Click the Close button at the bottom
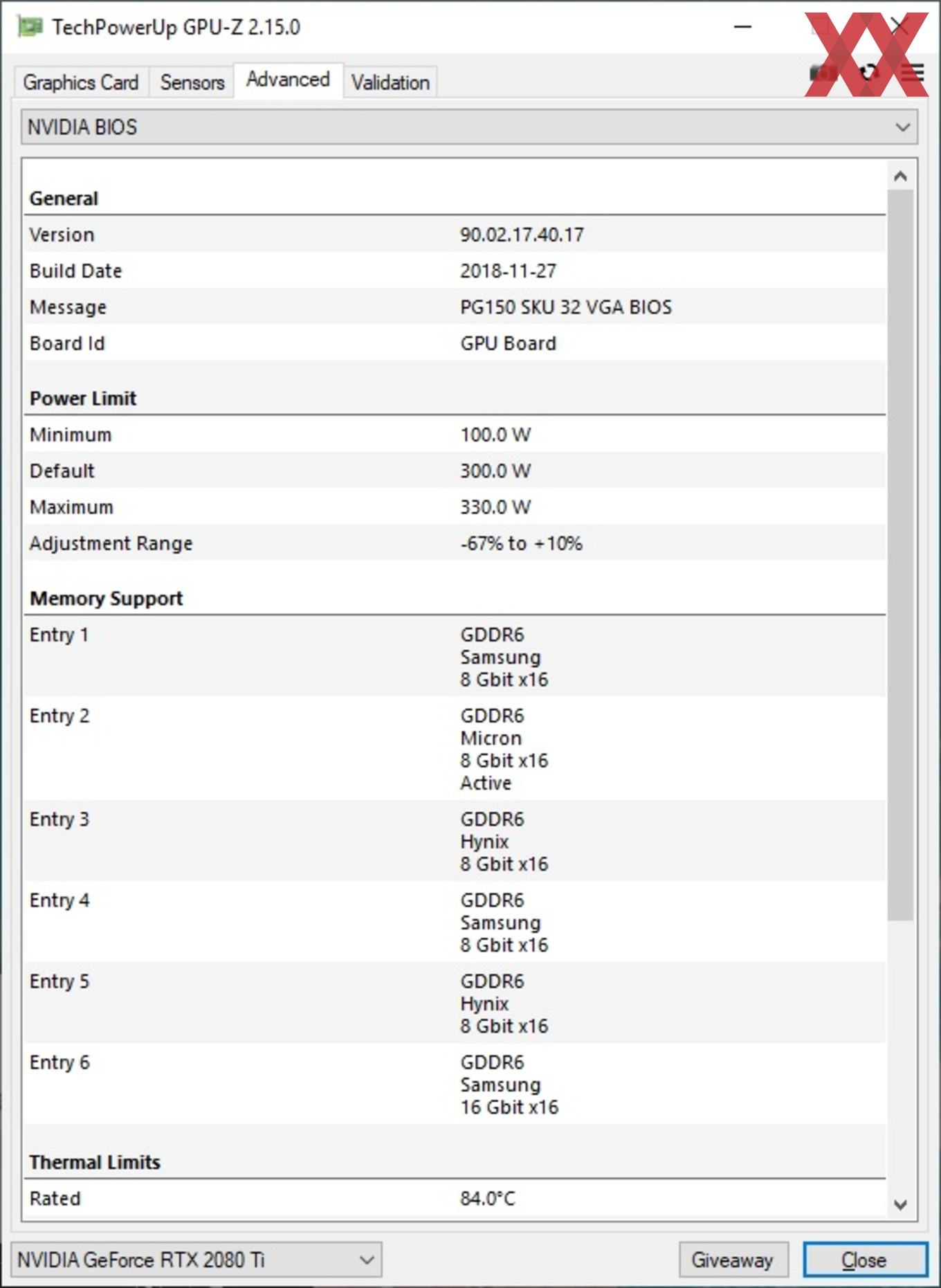Image resolution: width=941 pixels, height=1288 pixels. 864,1260
